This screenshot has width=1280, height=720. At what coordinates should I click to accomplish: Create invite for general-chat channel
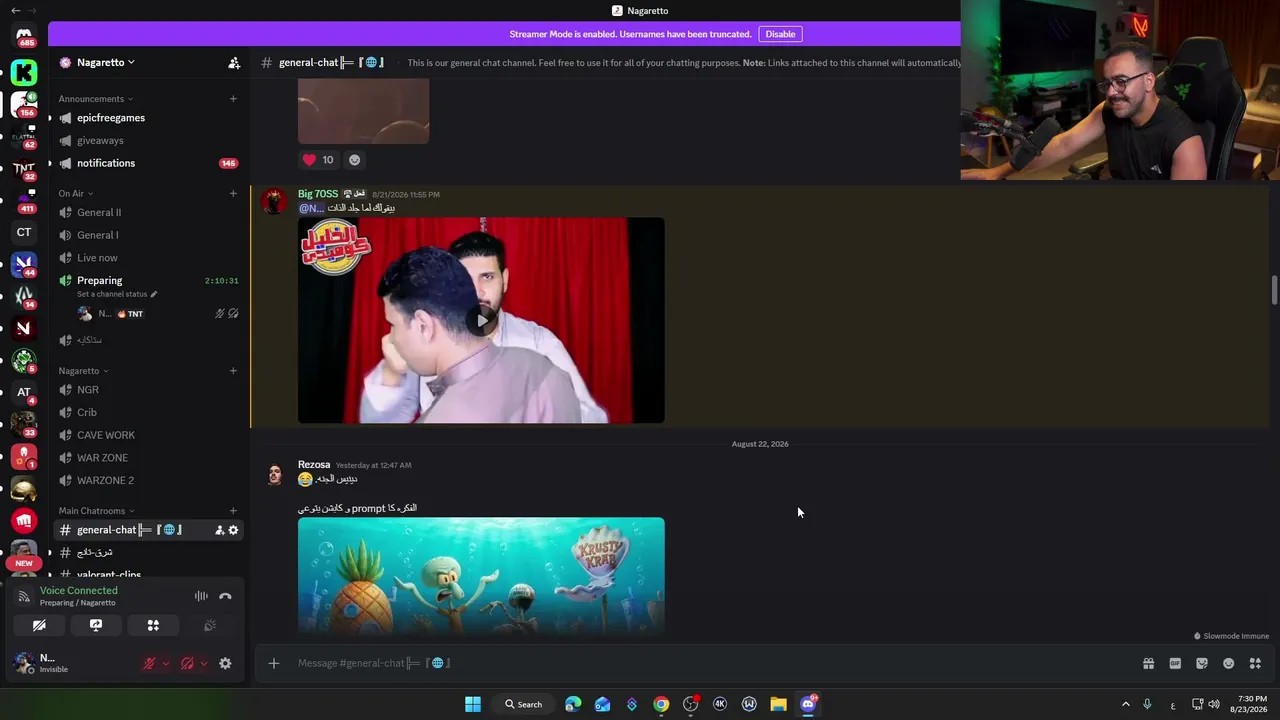[x=219, y=530]
